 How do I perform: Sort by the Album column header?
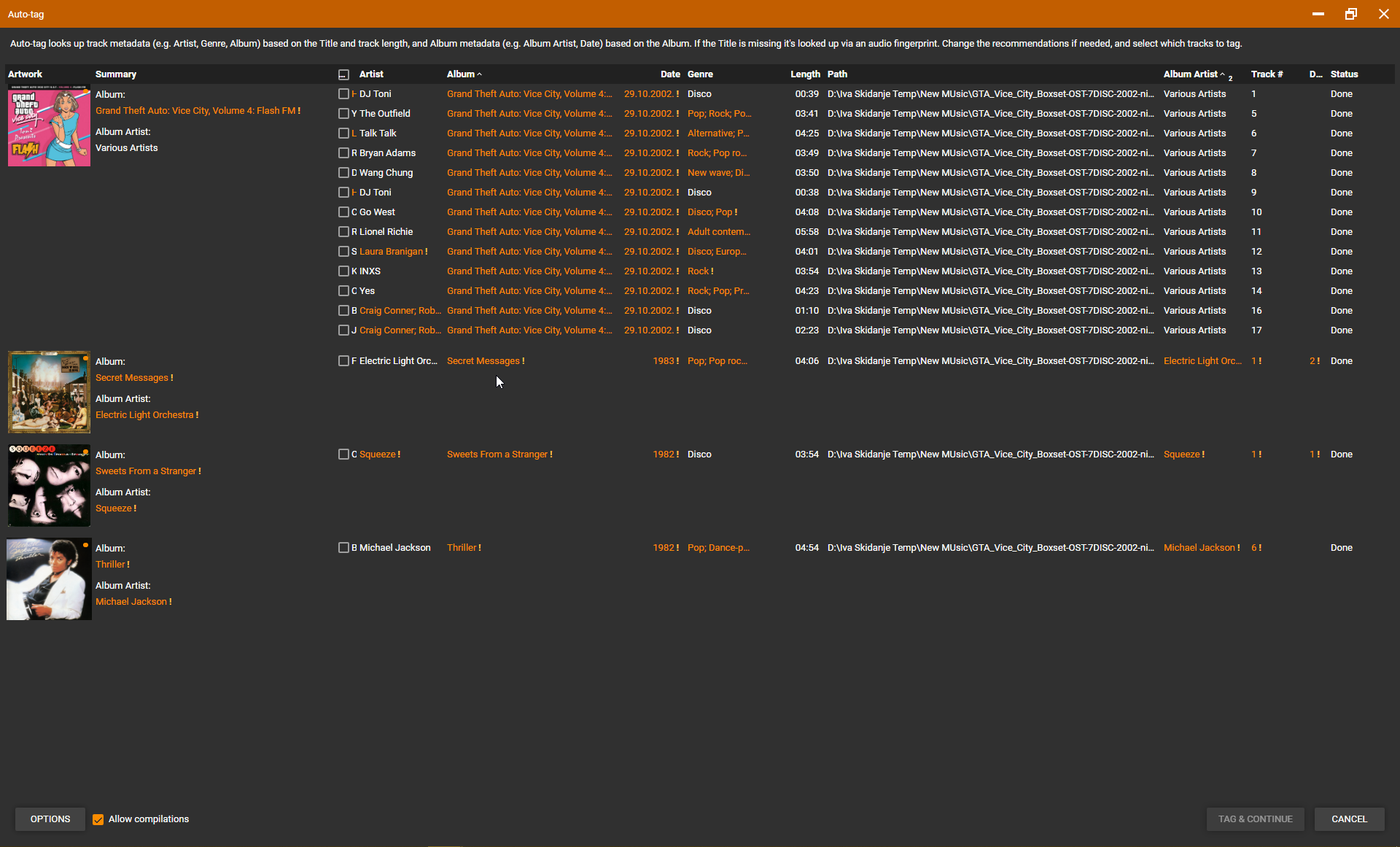click(461, 74)
